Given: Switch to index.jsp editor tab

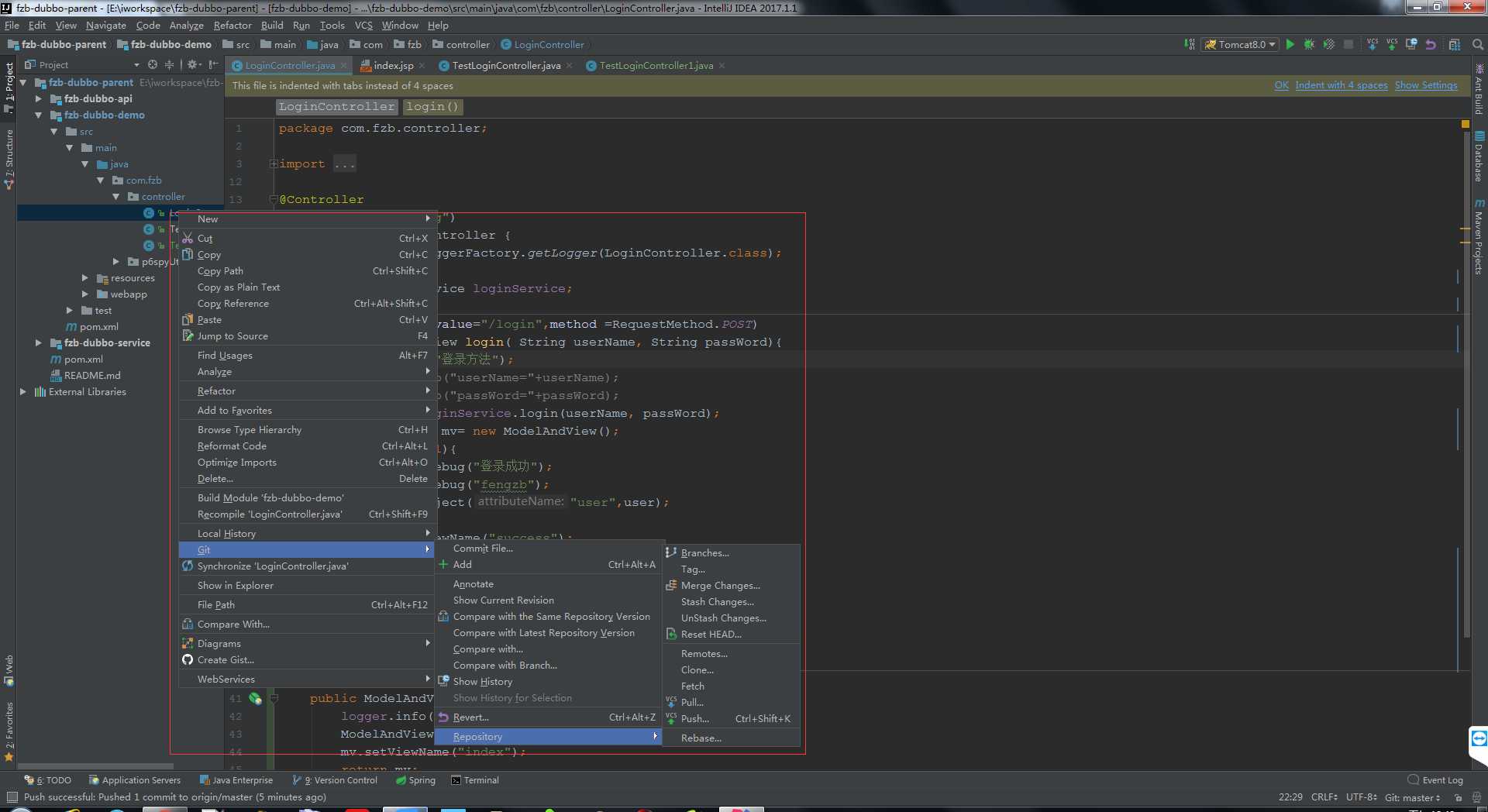Looking at the screenshot, I should pos(393,66).
